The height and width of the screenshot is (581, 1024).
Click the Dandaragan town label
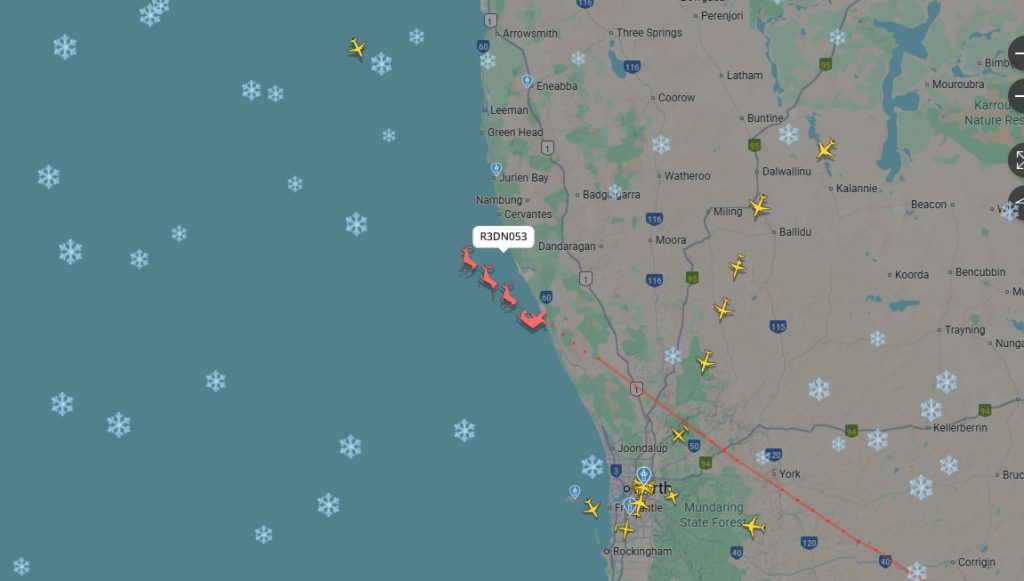[567, 246]
